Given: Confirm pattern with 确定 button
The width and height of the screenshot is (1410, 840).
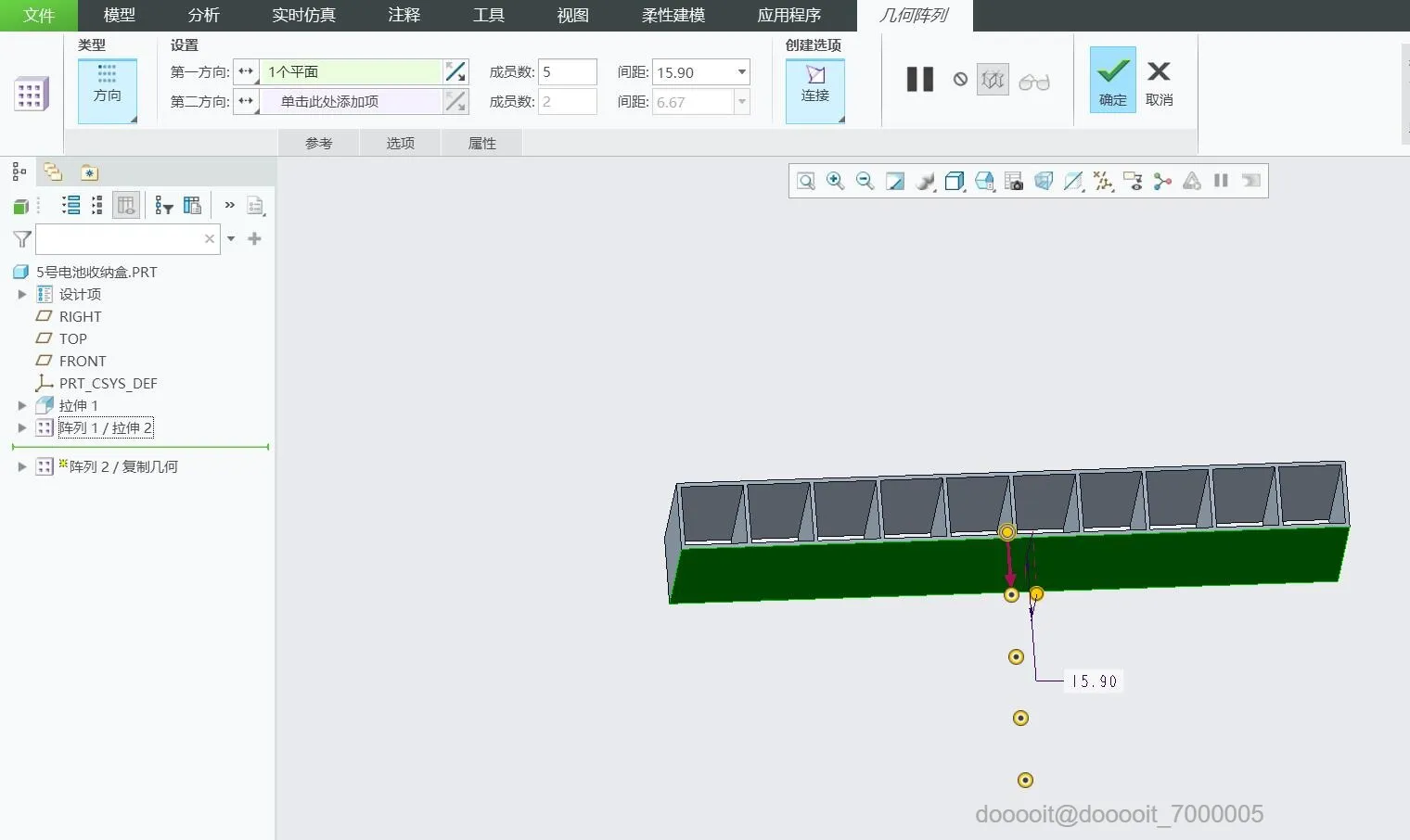Looking at the screenshot, I should click(x=1112, y=80).
